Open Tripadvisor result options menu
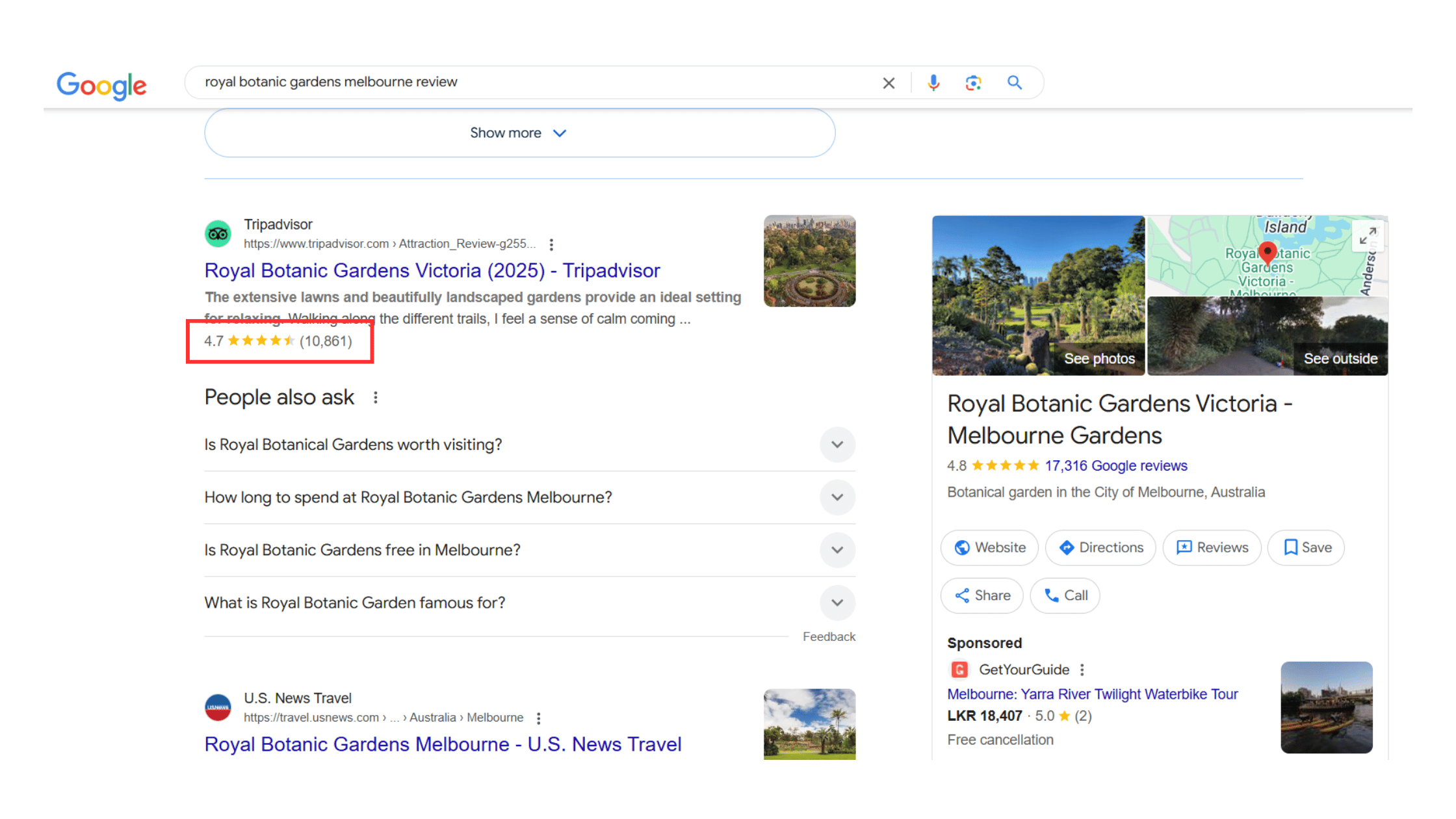This screenshot has height=819, width=1456. coord(551,244)
